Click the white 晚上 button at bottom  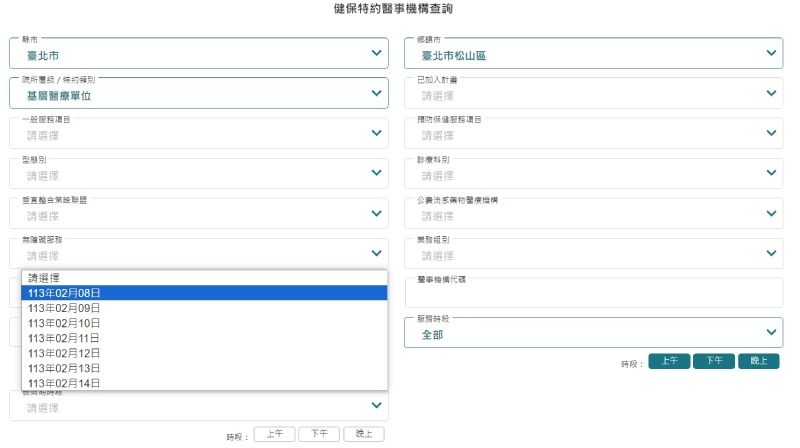coord(364,434)
